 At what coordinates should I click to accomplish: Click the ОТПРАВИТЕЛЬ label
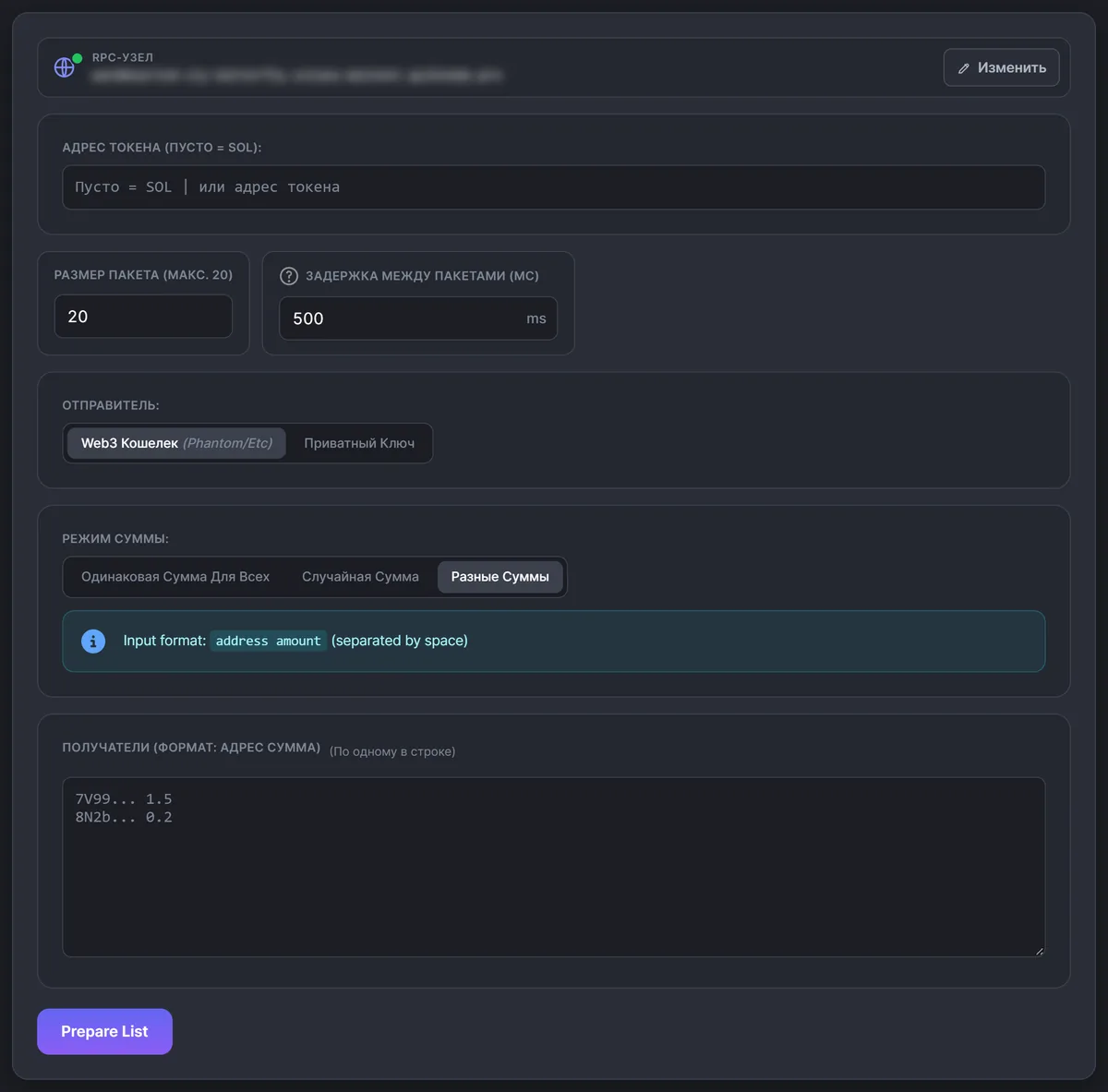coord(111,405)
